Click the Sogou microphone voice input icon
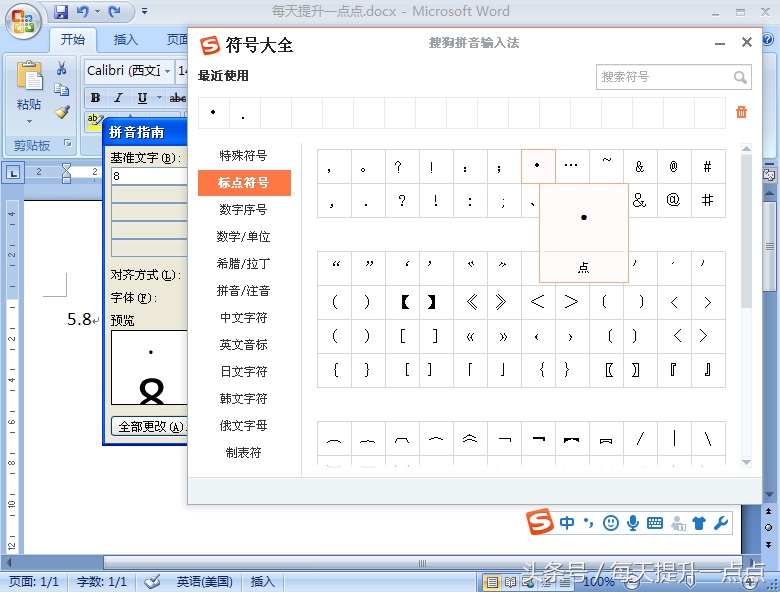Viewport: 780px width, 592px height. [633, 523]
